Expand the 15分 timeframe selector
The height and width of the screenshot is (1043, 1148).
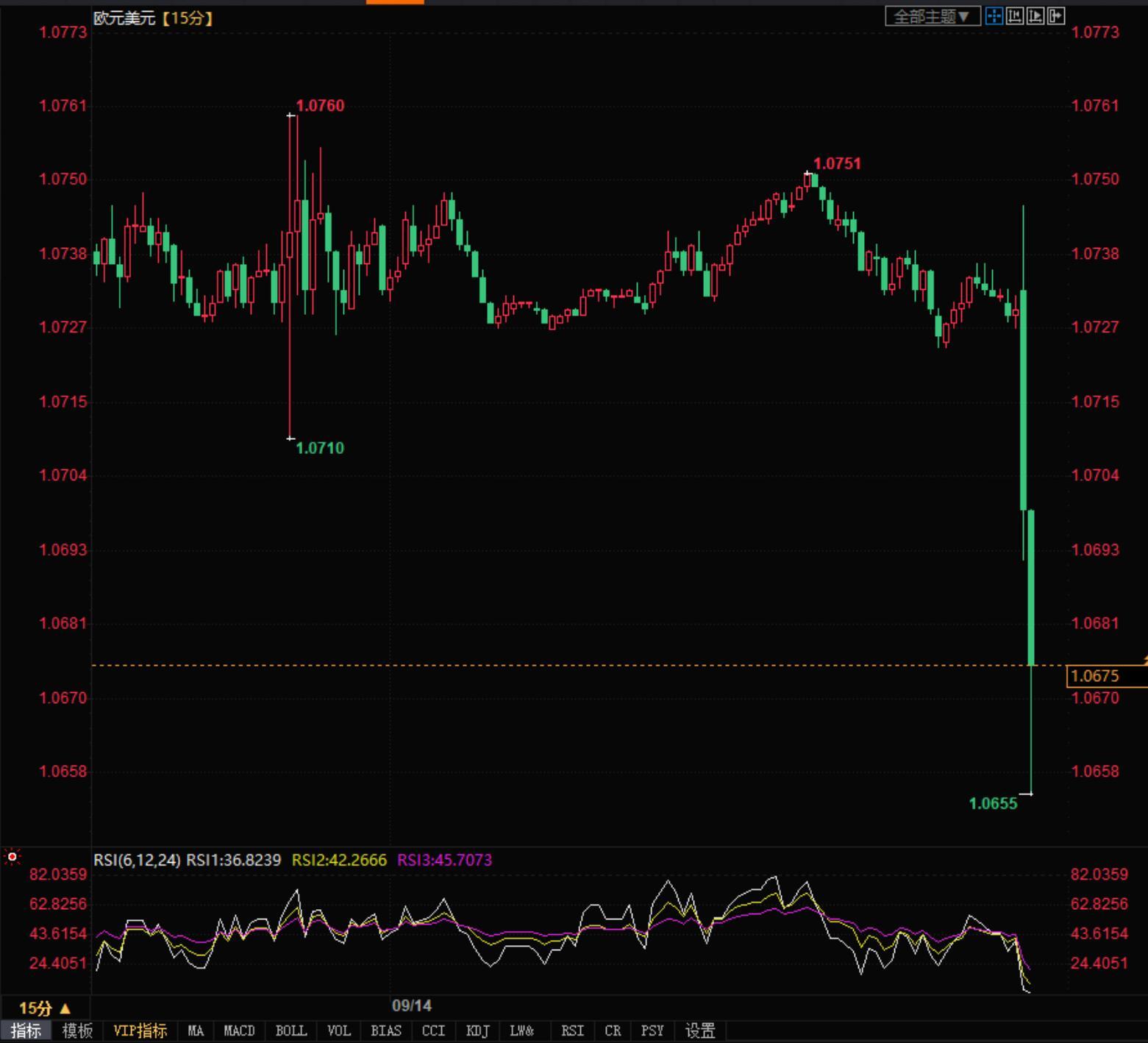[x=44, y=1008]
